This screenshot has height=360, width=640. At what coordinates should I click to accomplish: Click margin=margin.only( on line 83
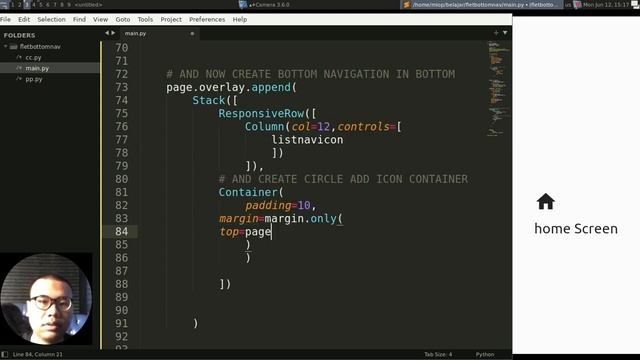tap(281, 218)
